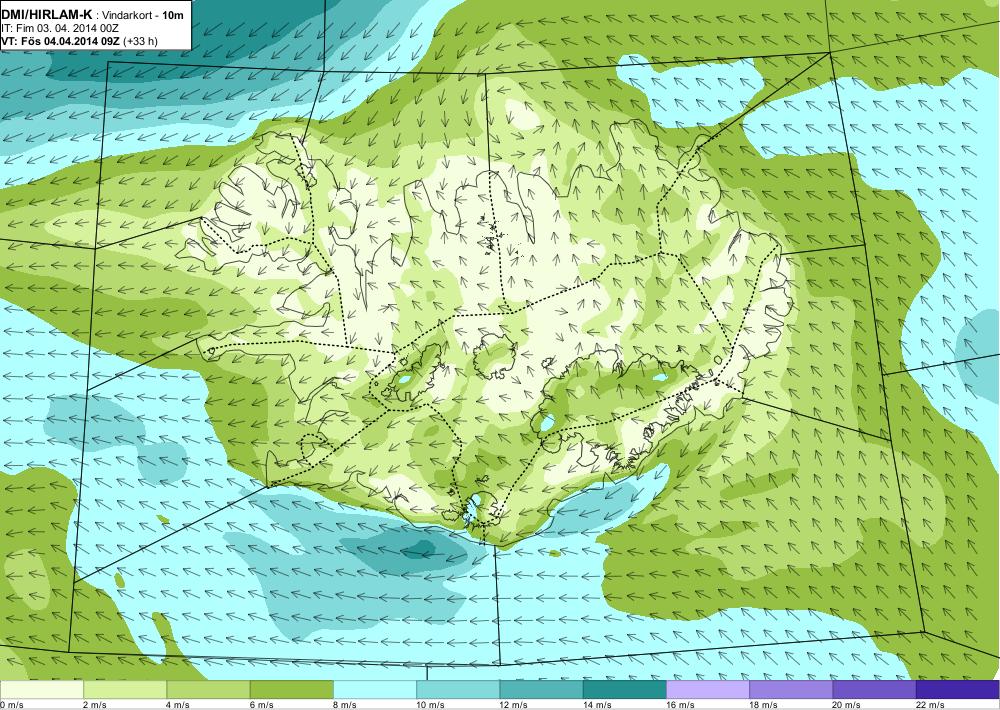
Task: Click the "10 m/s" legend label
Action: point(430,705)
